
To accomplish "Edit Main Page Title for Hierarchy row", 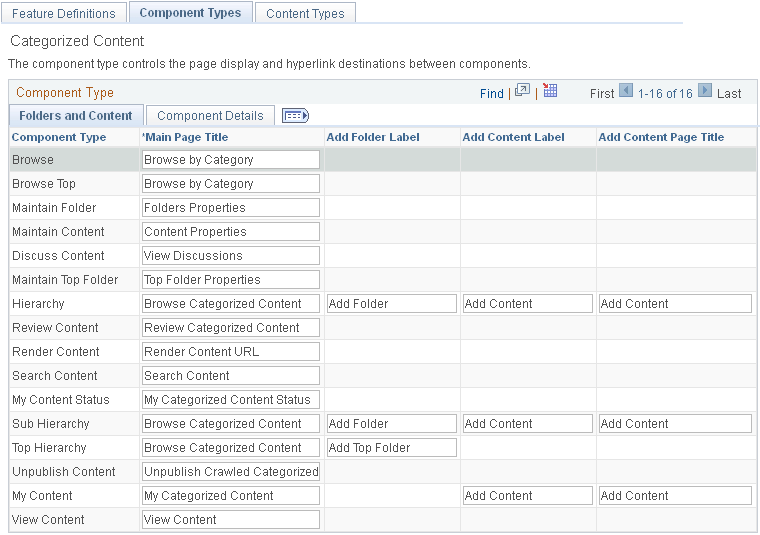I will [x=231, y=303].
